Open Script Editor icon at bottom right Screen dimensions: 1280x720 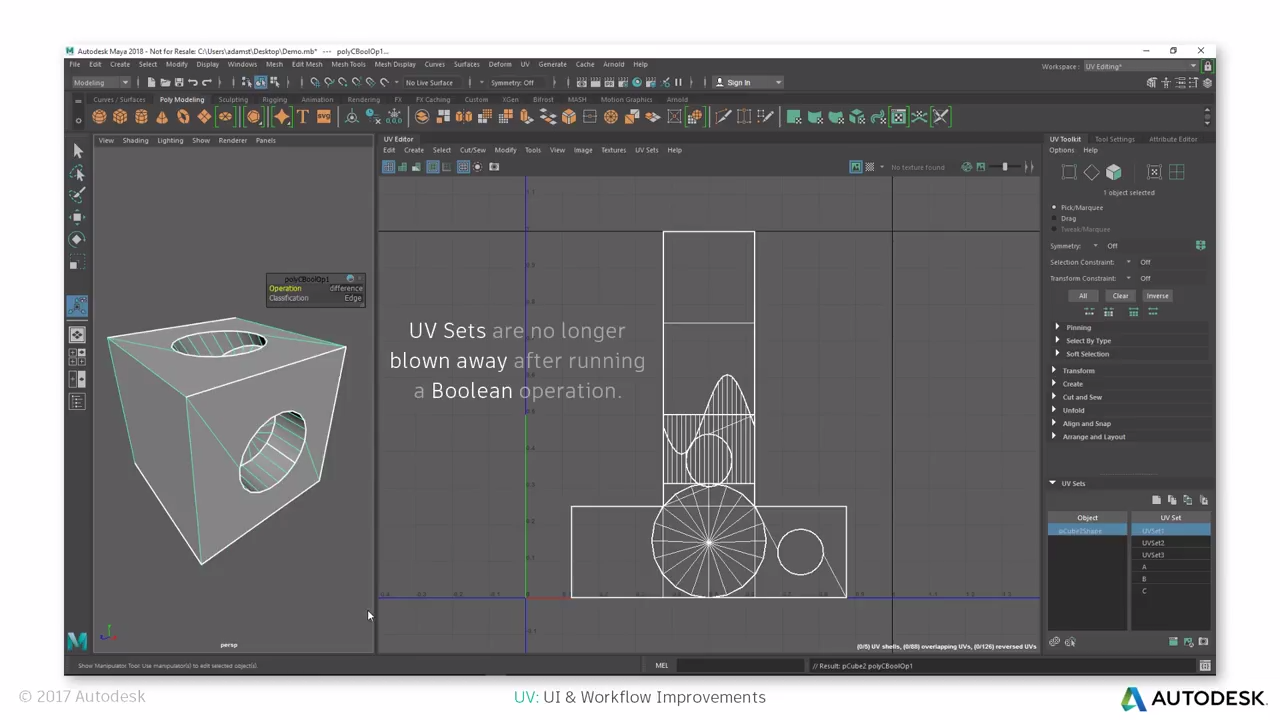pyautogui.click(x=1205, y=666)
